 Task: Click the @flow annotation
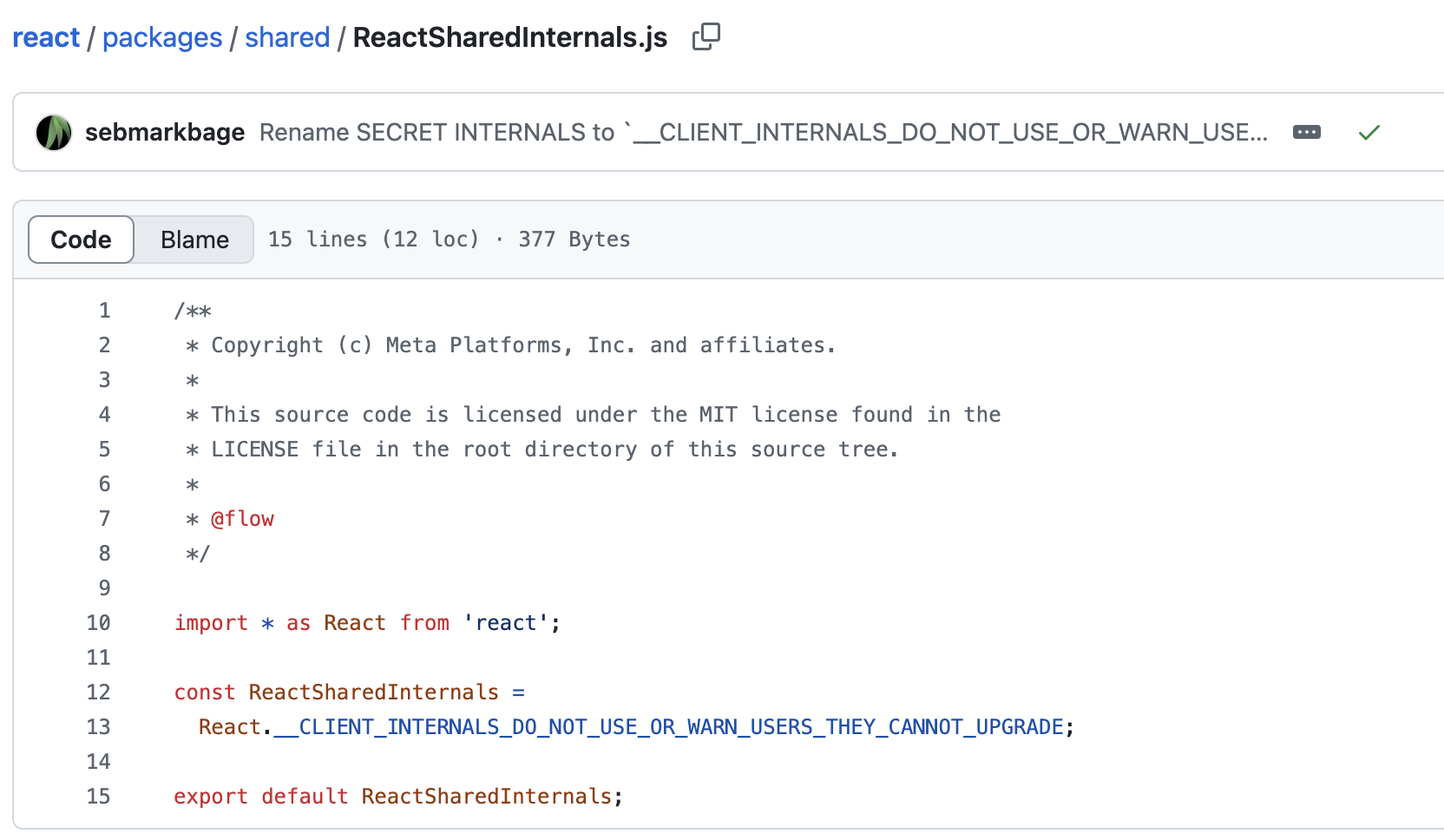pos(242,519)
